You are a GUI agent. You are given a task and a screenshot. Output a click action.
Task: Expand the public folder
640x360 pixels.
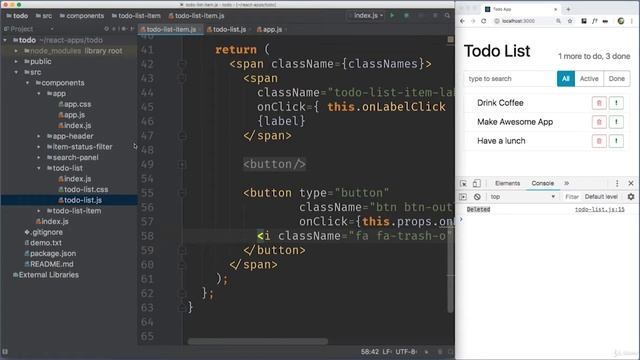[16, 61]
